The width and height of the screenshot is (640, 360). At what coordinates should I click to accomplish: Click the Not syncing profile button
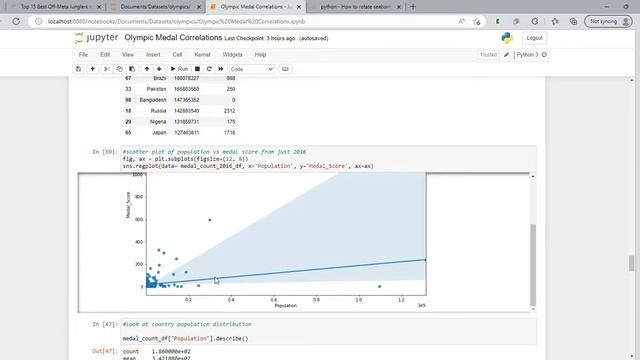tap(608, 22)
